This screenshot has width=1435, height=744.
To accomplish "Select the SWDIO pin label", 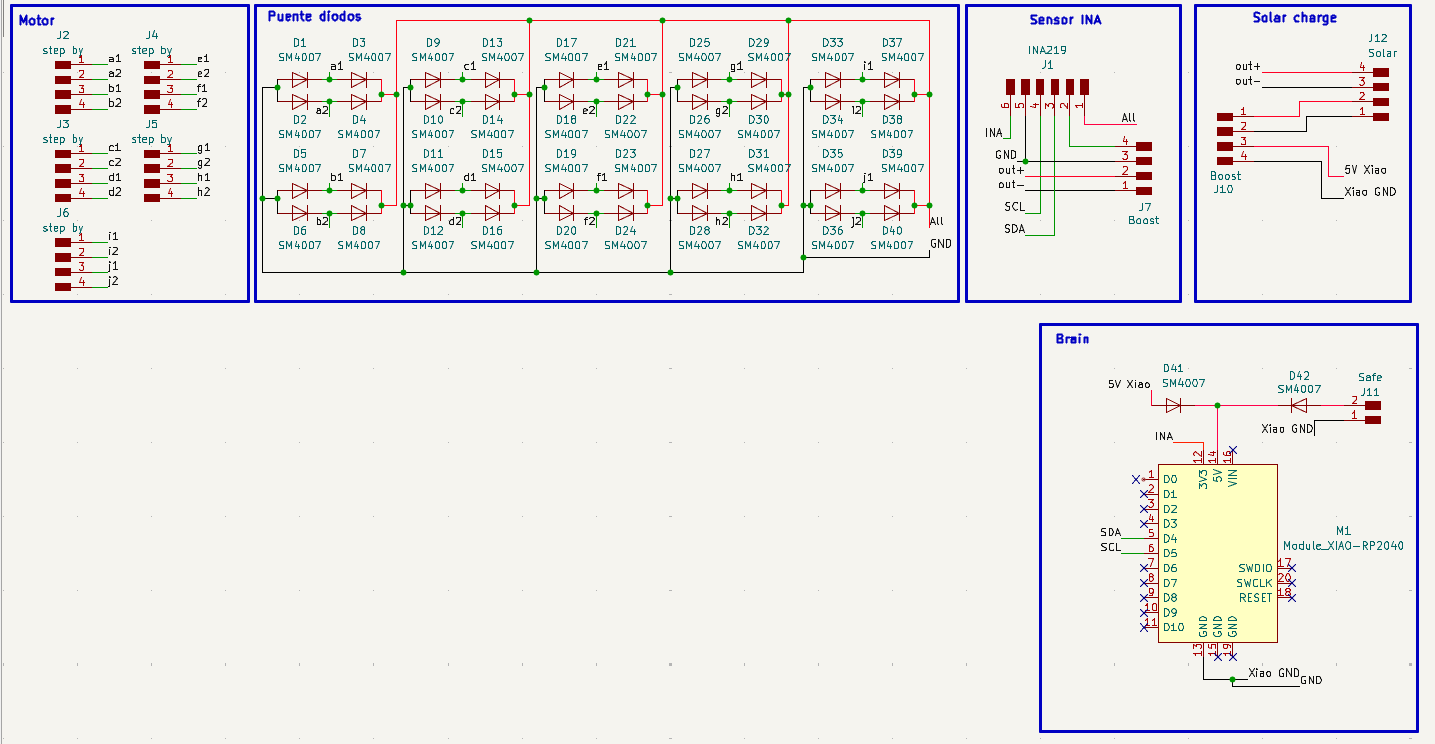I will tap(1255, 568).
